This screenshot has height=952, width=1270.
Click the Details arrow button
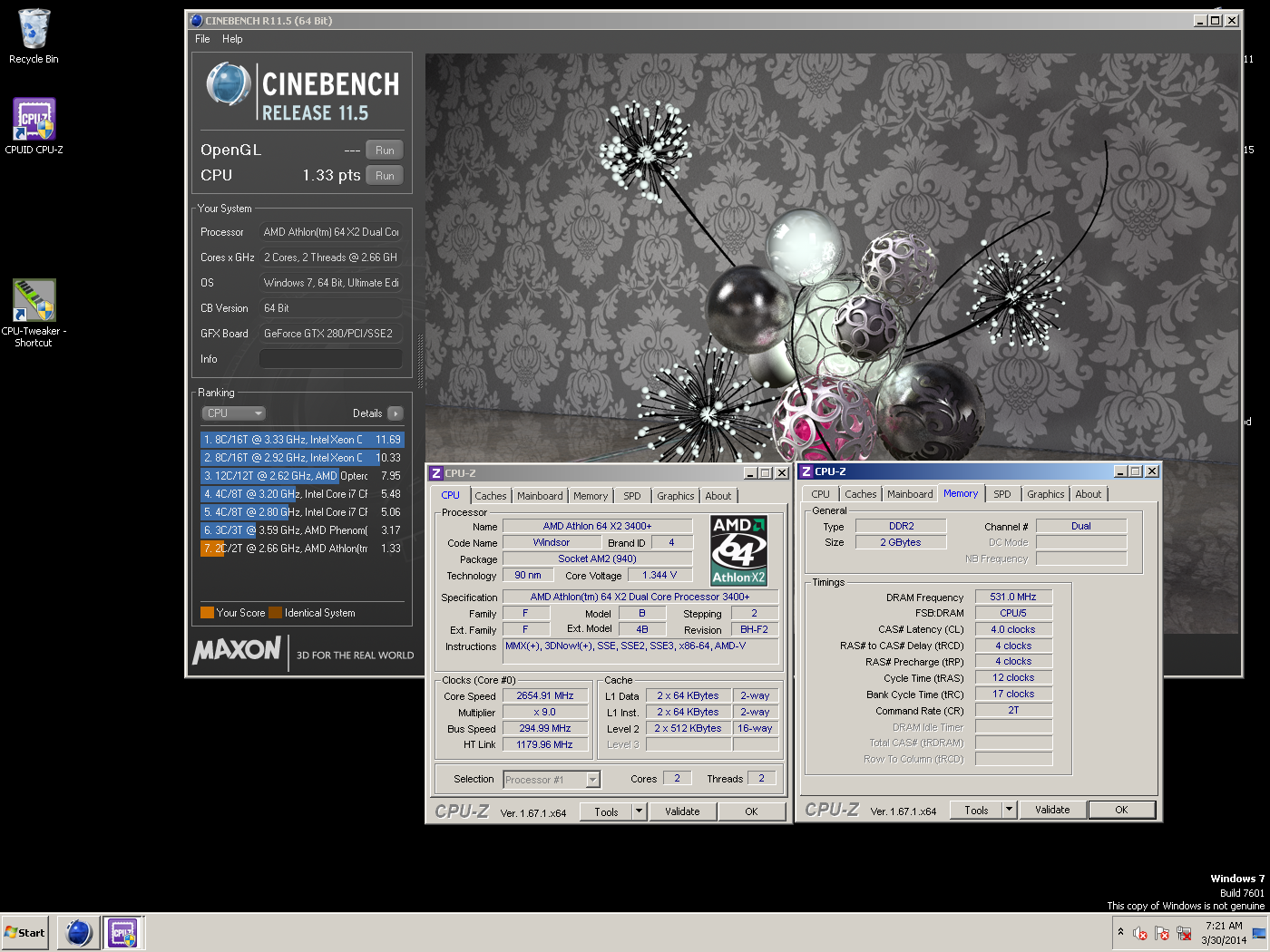(396, 413)
